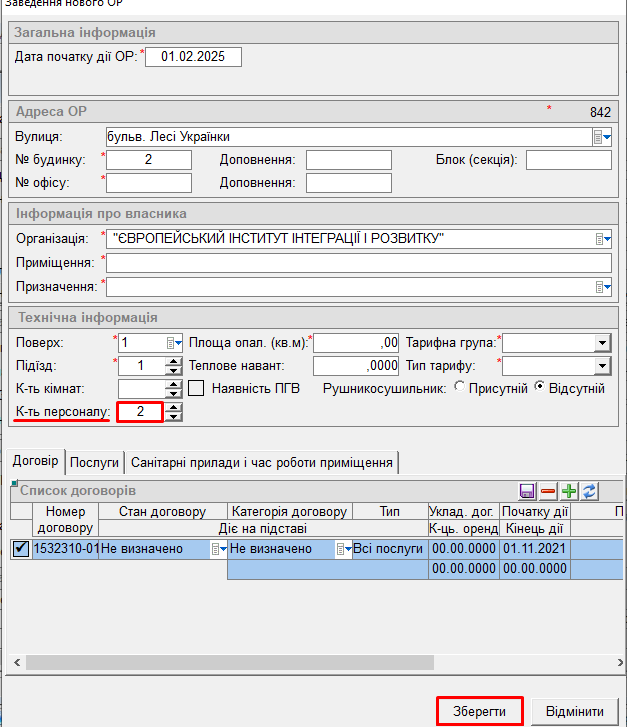This screenshot has height=727, width=627.
Task: Click the К-ть персоналу spinner arrows
Action: click(174, 412)
